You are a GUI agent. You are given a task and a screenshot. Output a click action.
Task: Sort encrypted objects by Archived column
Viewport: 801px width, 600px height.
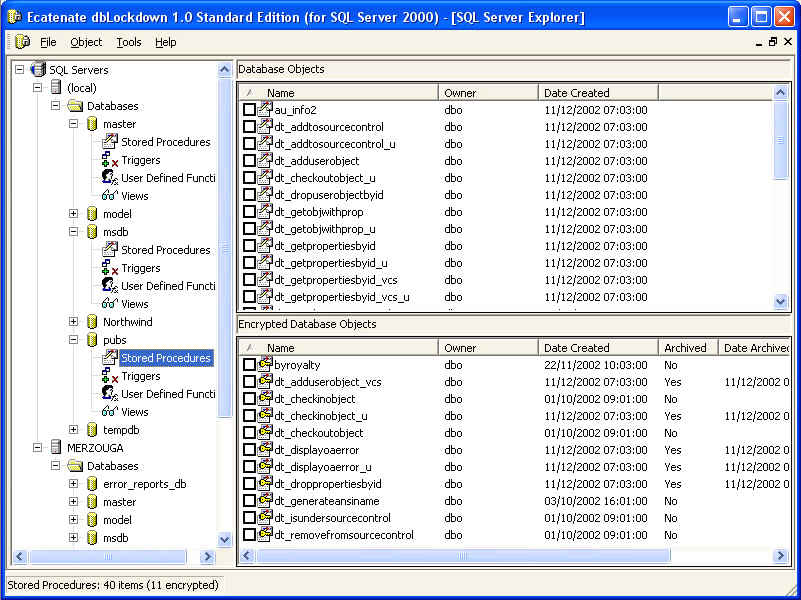tap(688, 348)
